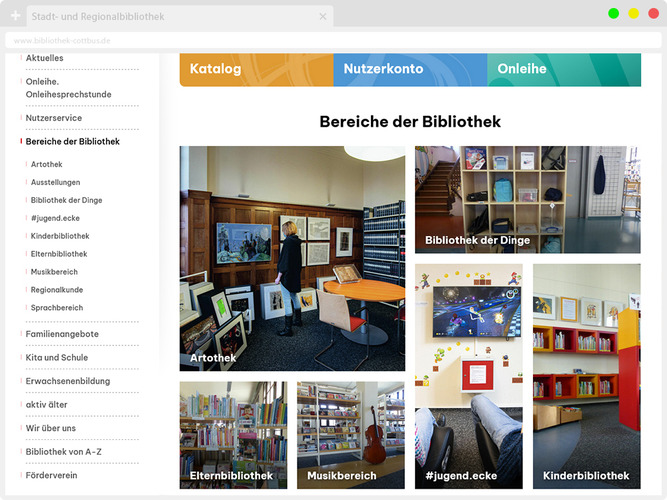Select the #jugend.ecke image tile
Screen dimensions: 667x500
[x=468, y=376]
